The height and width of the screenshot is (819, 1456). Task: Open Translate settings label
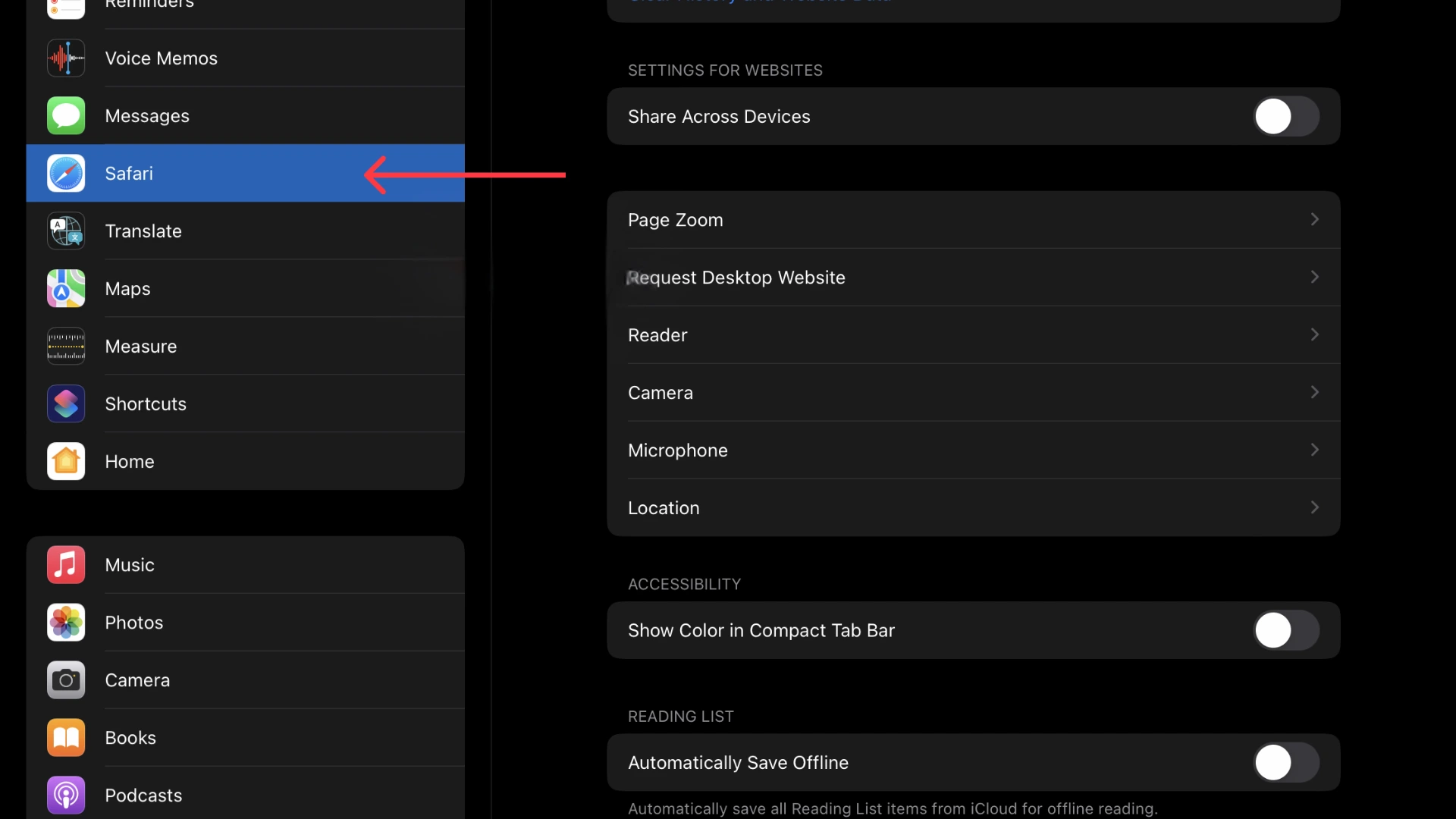(x=143, y=231)
